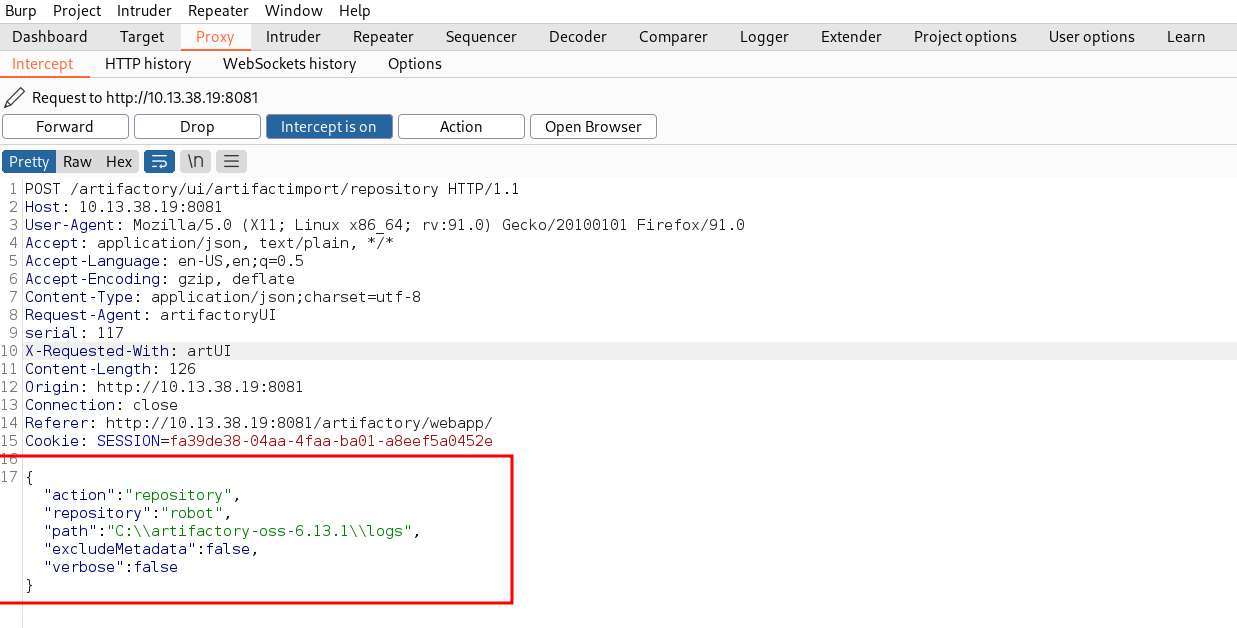The image size is (1237, 628).
Task: Click the User-Agent header line
Action: 385,225
